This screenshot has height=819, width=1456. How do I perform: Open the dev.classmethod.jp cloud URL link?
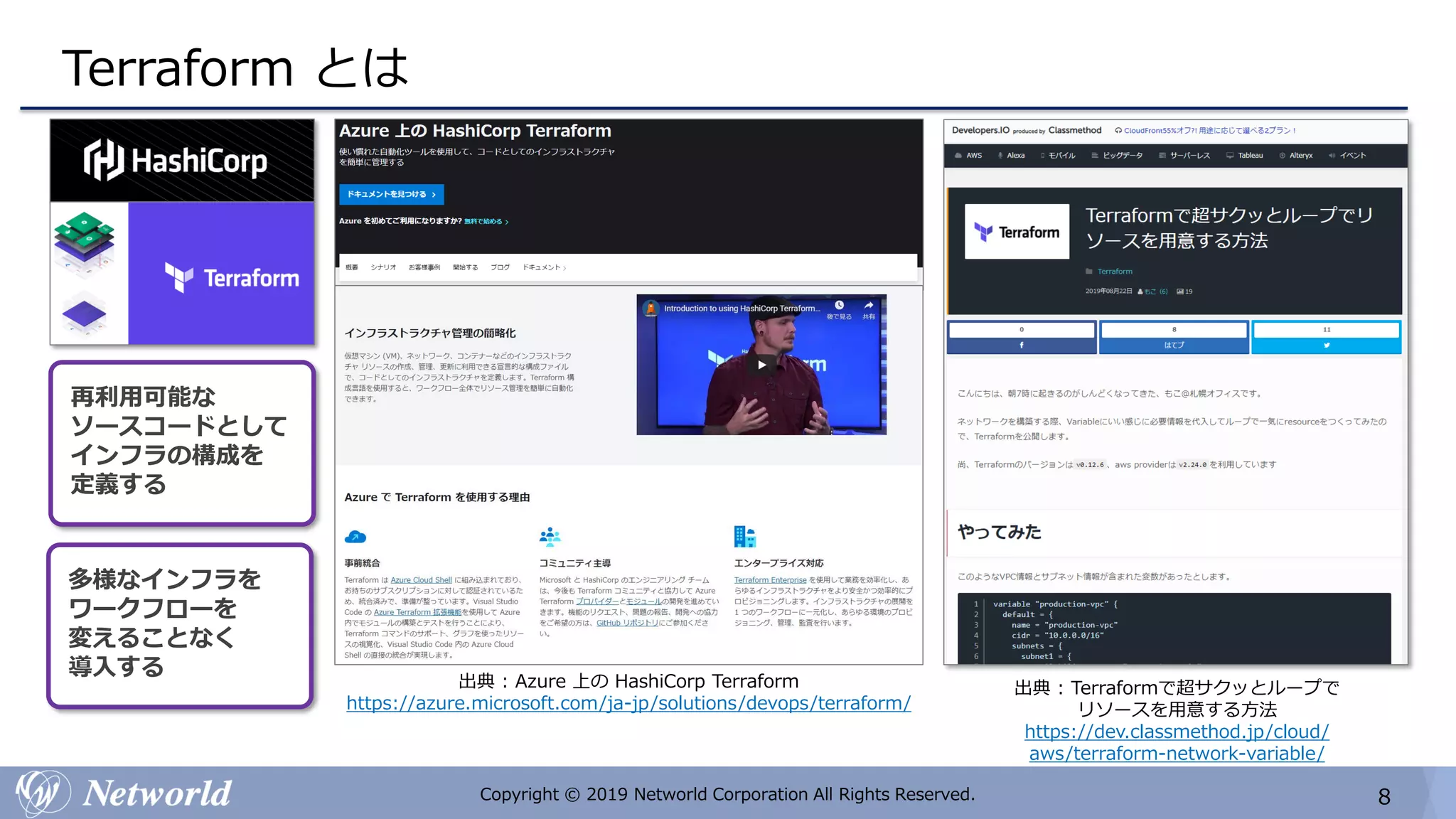pyautogui.click(x=1177, y=742)
